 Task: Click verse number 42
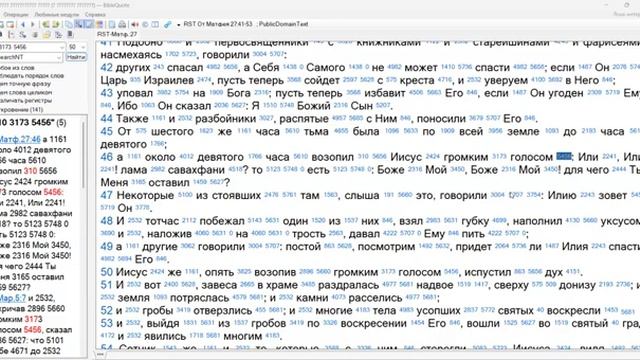[106, 67]
